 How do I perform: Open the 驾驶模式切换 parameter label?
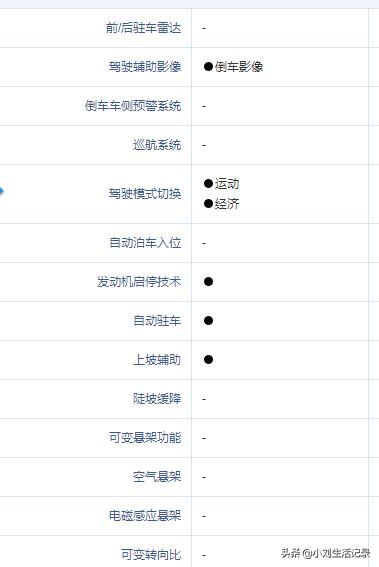point(145,194)
